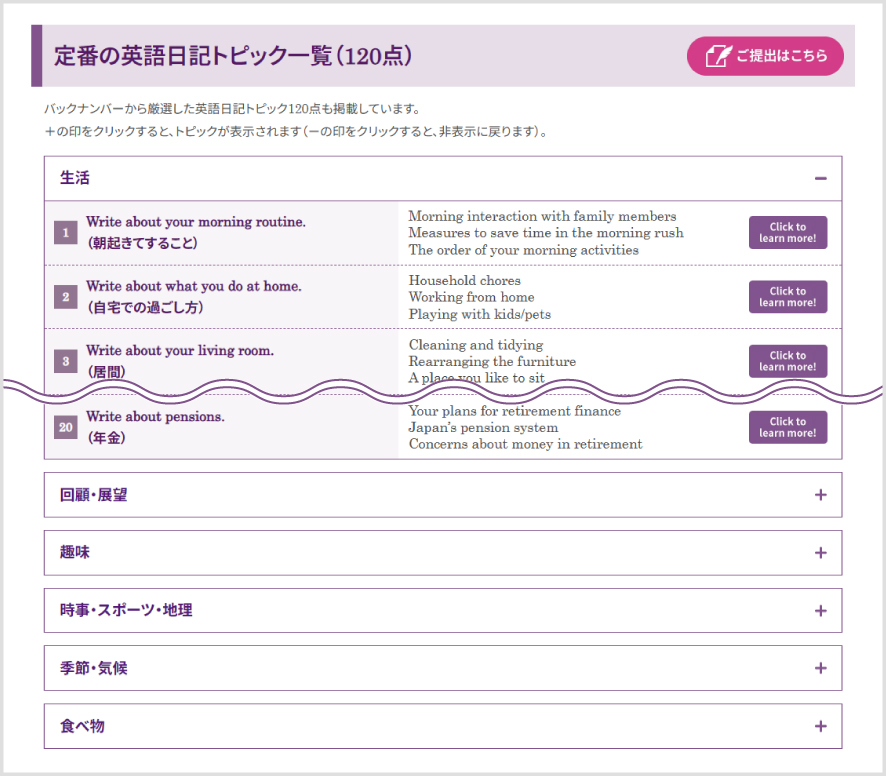Screen dimensions: 886x776
Task: Expand 食べ物 using its plus icon
Action: pyautogui.click(x=820, y=726)
